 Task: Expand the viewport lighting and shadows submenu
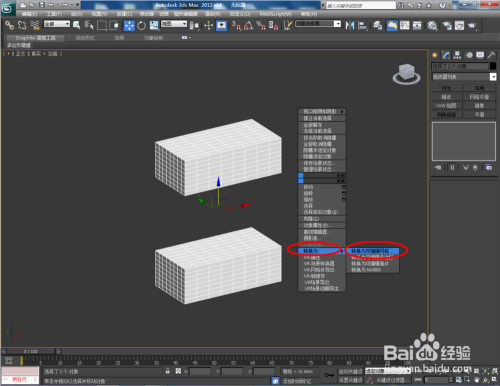322,111
